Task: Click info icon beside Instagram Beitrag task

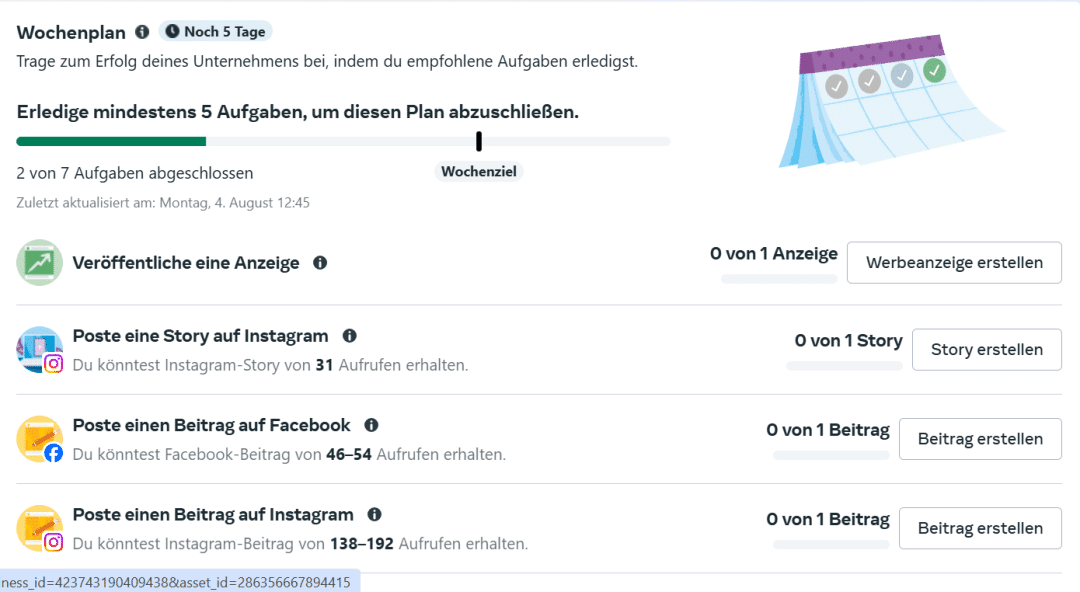Action: 374,515
